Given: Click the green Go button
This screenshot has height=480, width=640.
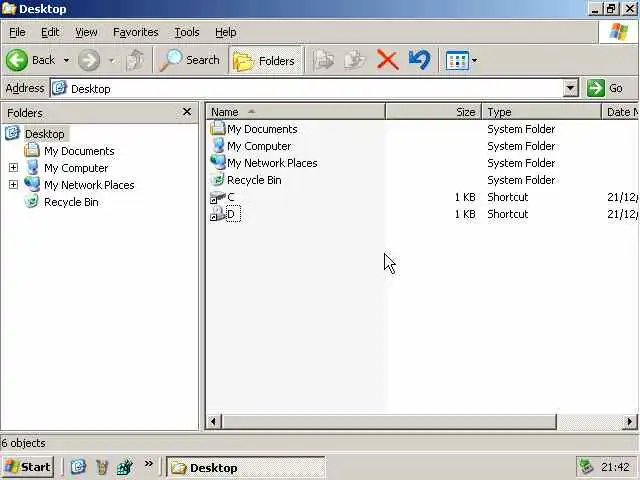Looking at the screenshot, I should (x=604, y=88).
